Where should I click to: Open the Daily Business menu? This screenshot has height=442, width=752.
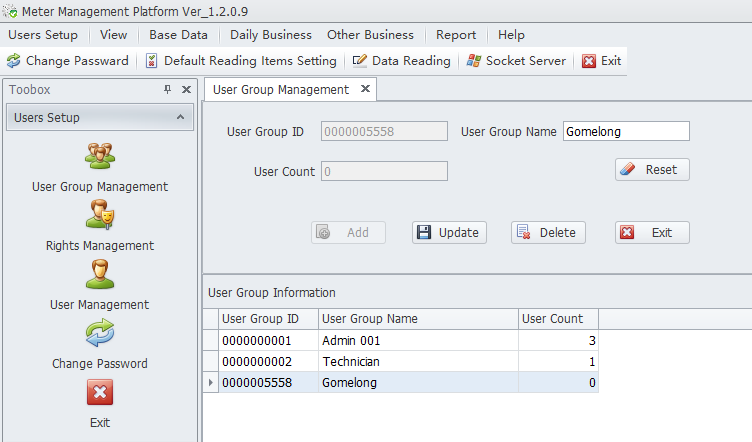coord(271,35)
